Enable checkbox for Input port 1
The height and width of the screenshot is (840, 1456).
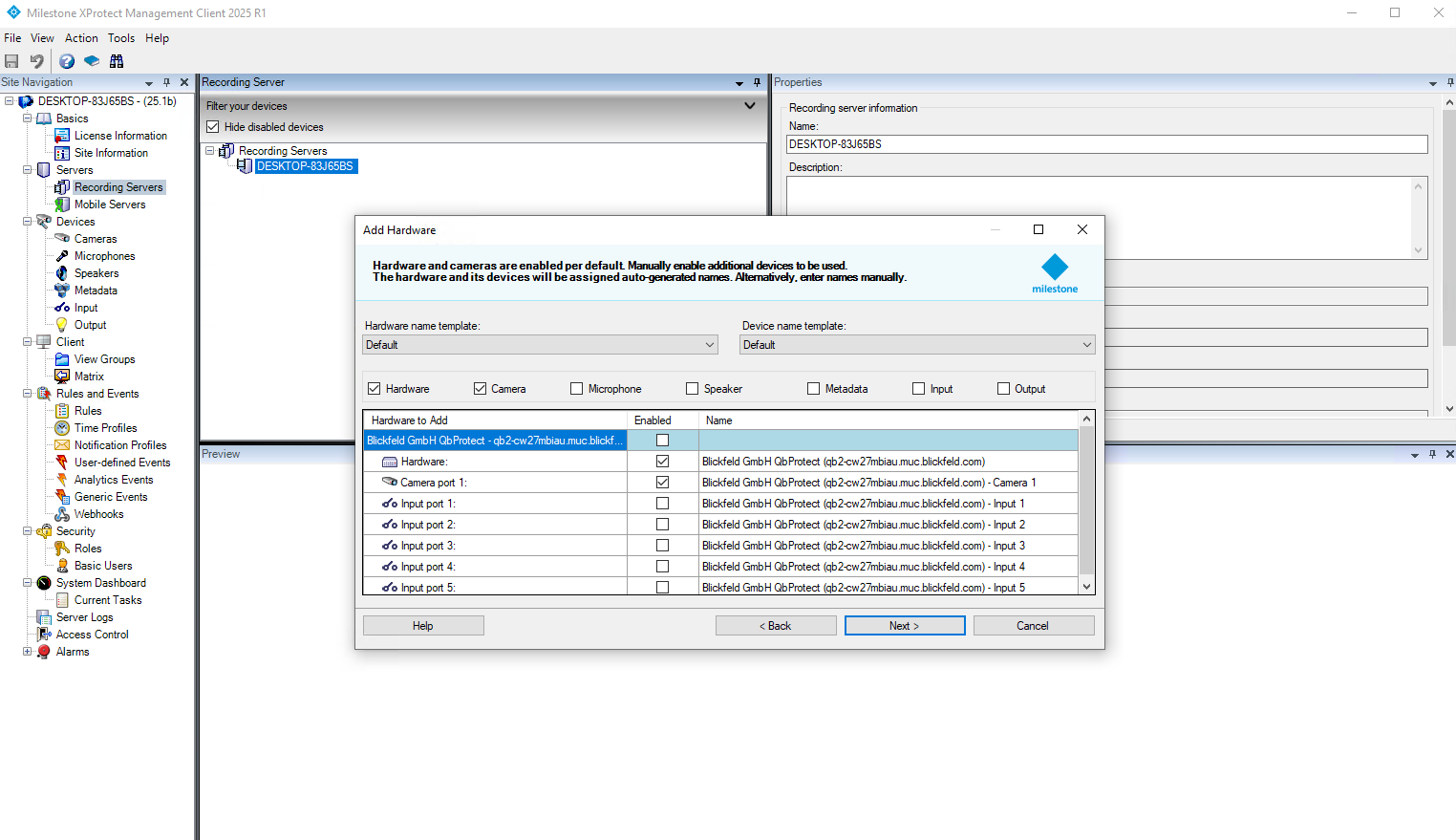click(662, 504)
